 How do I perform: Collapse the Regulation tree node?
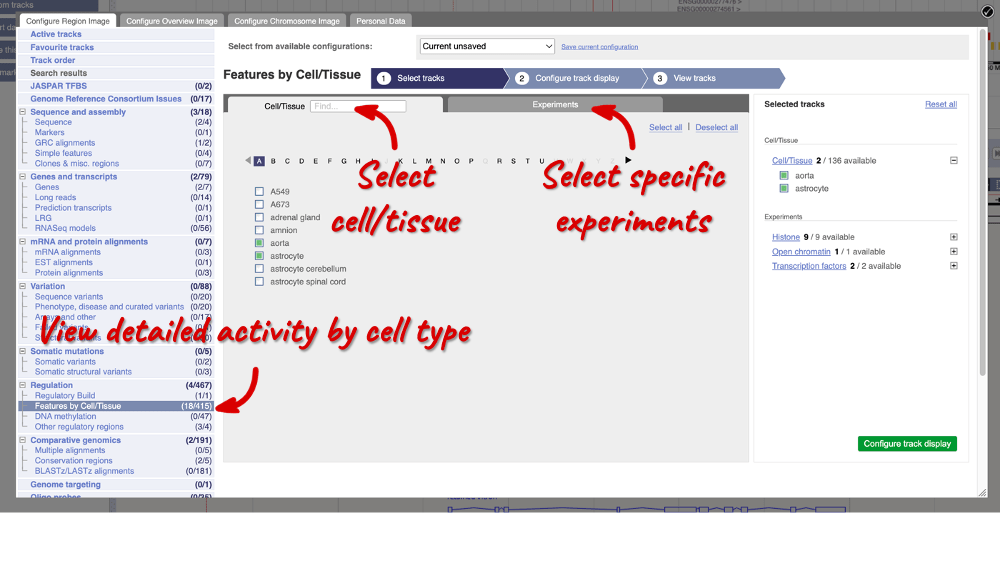click(x=22, y=385)
